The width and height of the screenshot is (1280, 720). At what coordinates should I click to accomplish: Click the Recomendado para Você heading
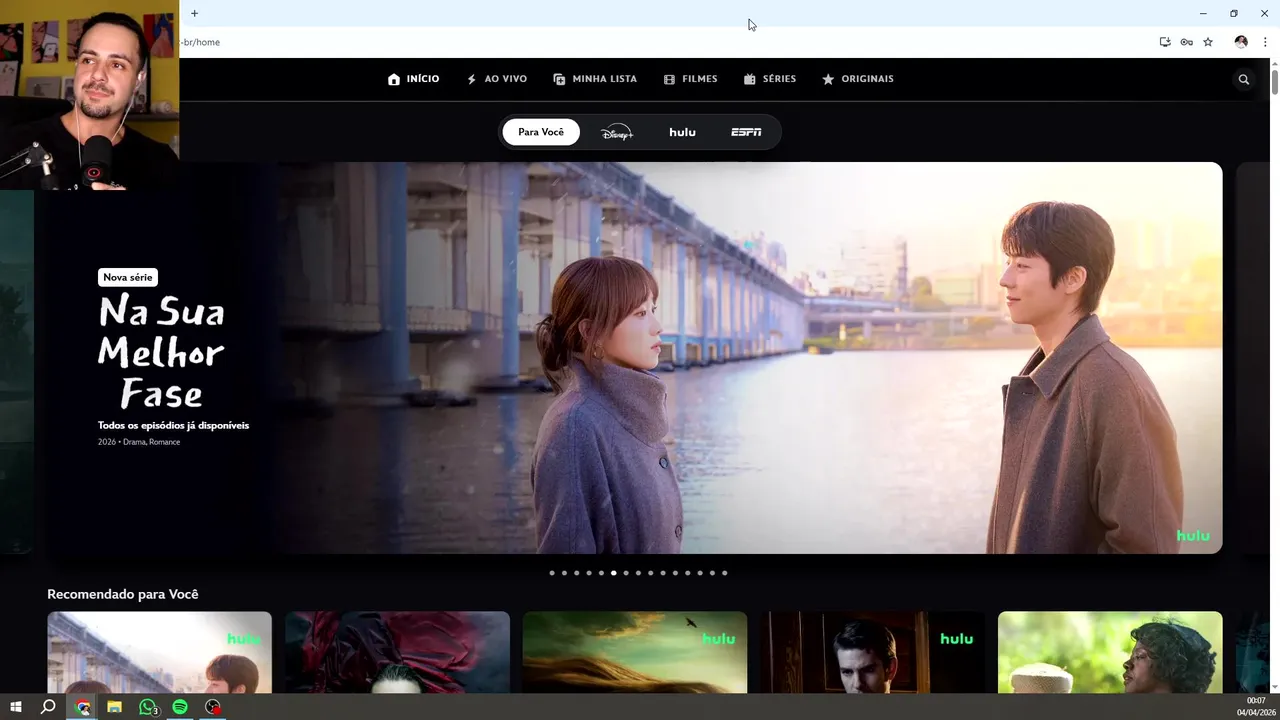point(123,594)
